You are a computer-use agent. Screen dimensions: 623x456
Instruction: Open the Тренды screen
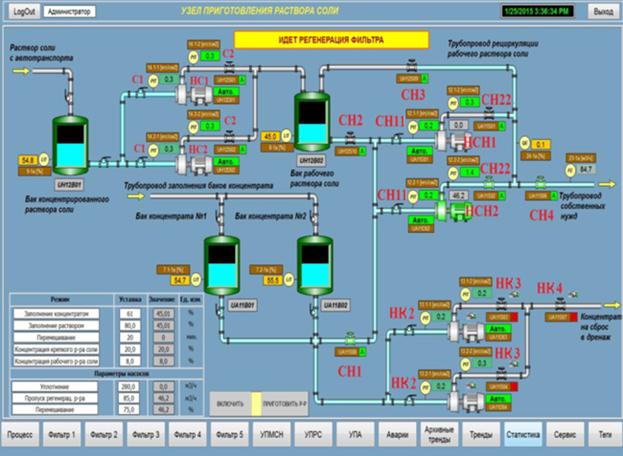click(x=481, y=435)
